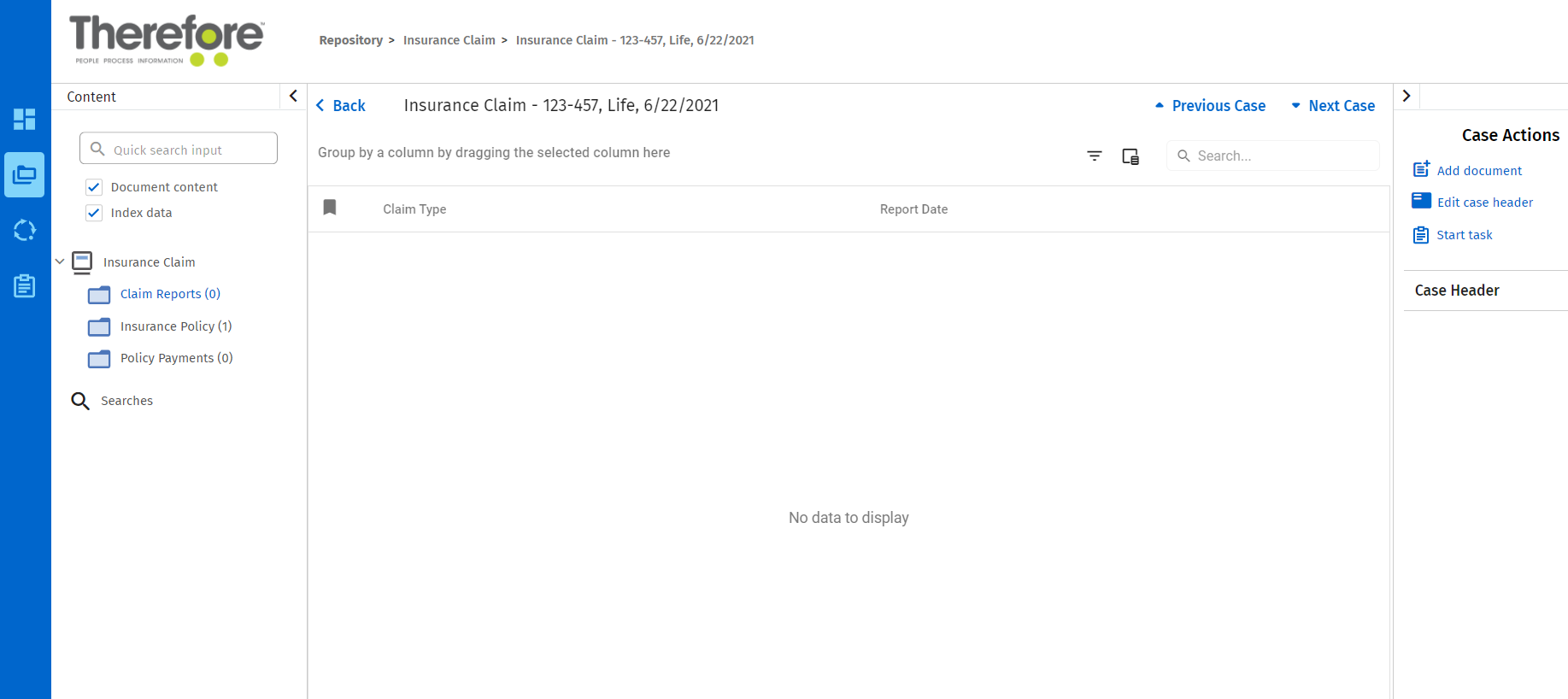The height and width of the screenshot is (699, 1568).
Task: Click the Add document action
Action: (1478, 171)
